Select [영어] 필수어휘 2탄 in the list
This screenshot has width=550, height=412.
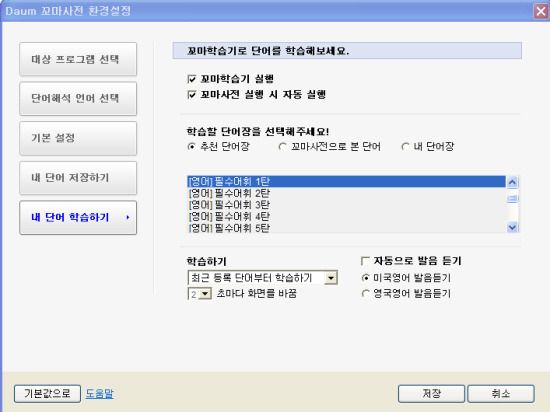click(x=346, y=193)
